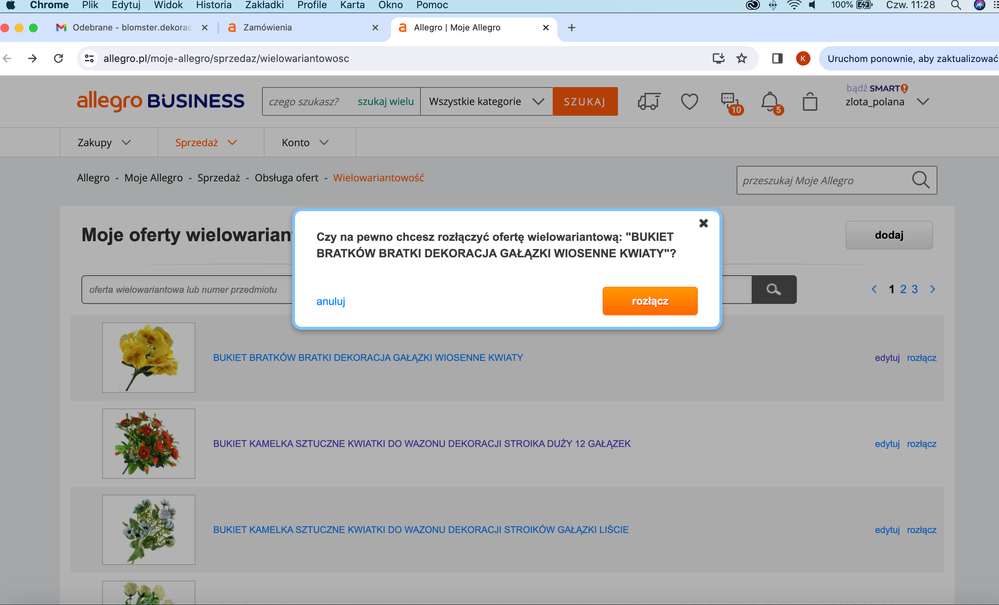Viewport: 999px width, 605px height.
Task: Open Historia menu in menu bar
Action: 213,5
